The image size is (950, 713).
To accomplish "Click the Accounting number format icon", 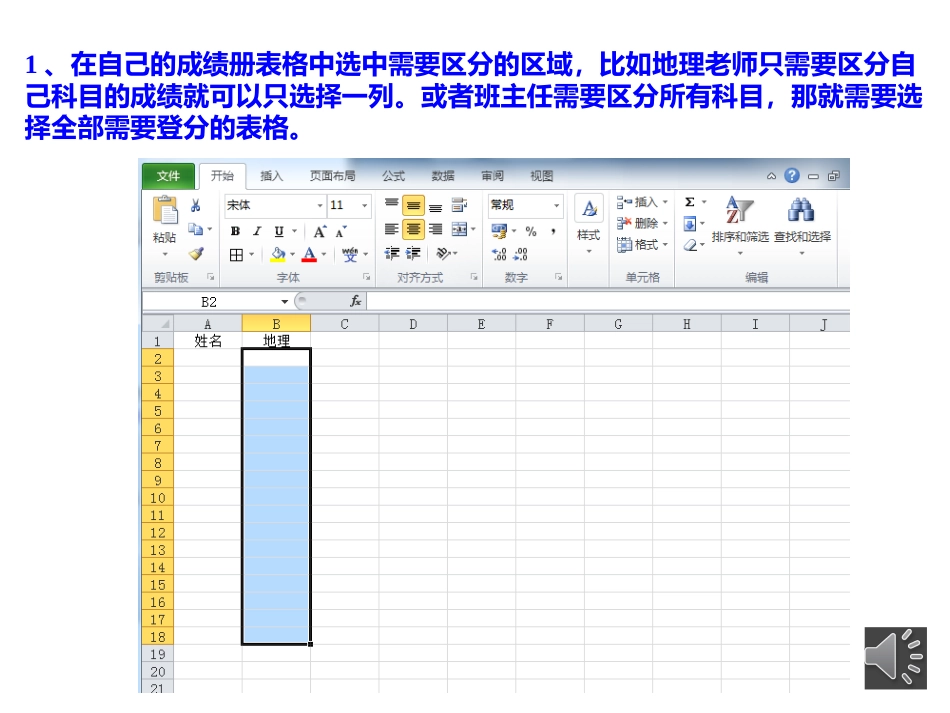I will pyautogui.click(x=499, y=231).
